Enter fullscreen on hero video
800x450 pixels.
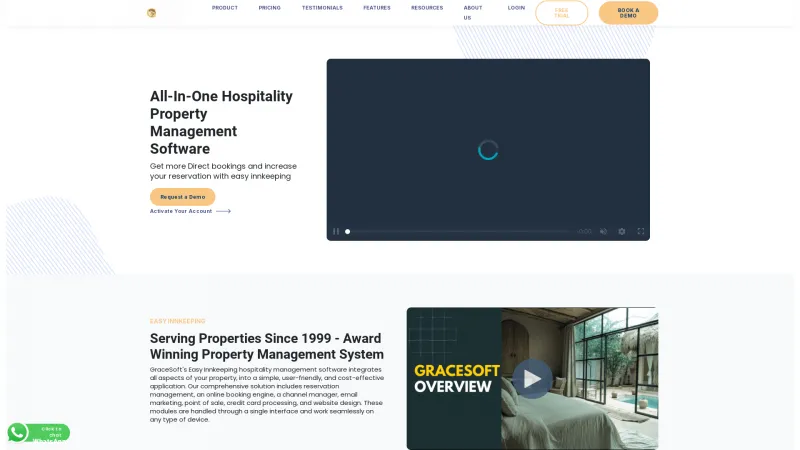(x=640, y=232)
